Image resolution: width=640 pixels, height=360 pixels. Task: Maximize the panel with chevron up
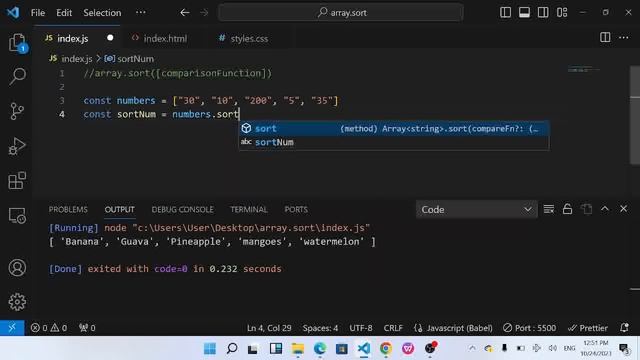605,209
